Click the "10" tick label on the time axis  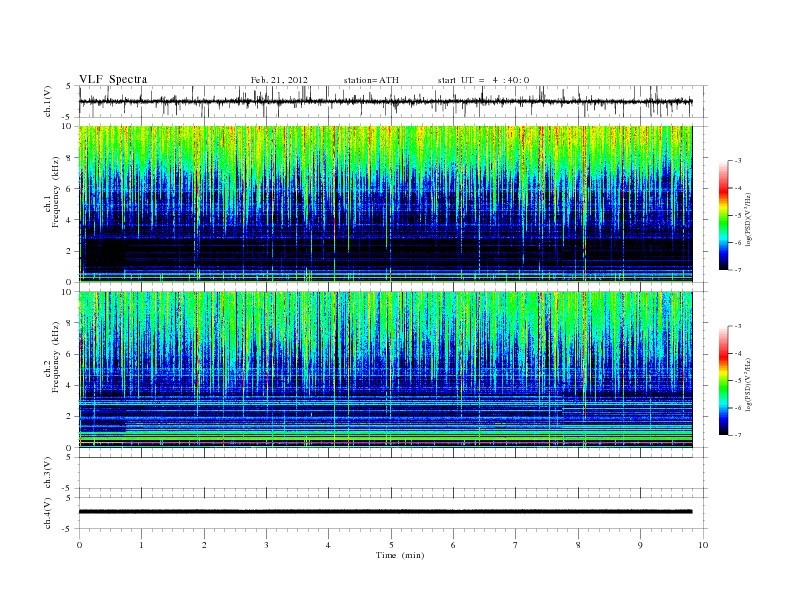pyautogui.click(x=703, y=545)
